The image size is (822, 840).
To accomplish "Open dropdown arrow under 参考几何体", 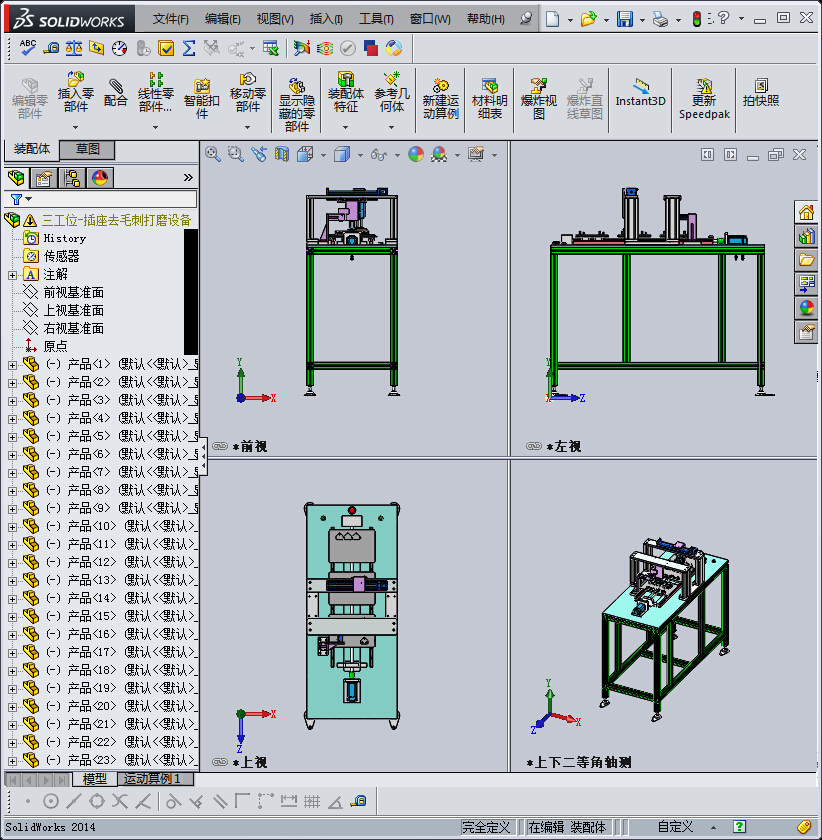I will 391,128.
